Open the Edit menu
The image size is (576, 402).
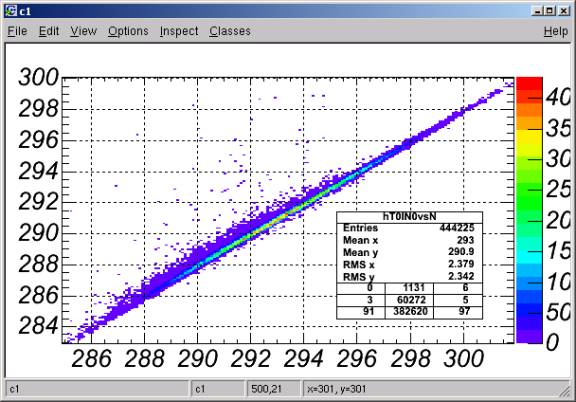tap(49, 31)
